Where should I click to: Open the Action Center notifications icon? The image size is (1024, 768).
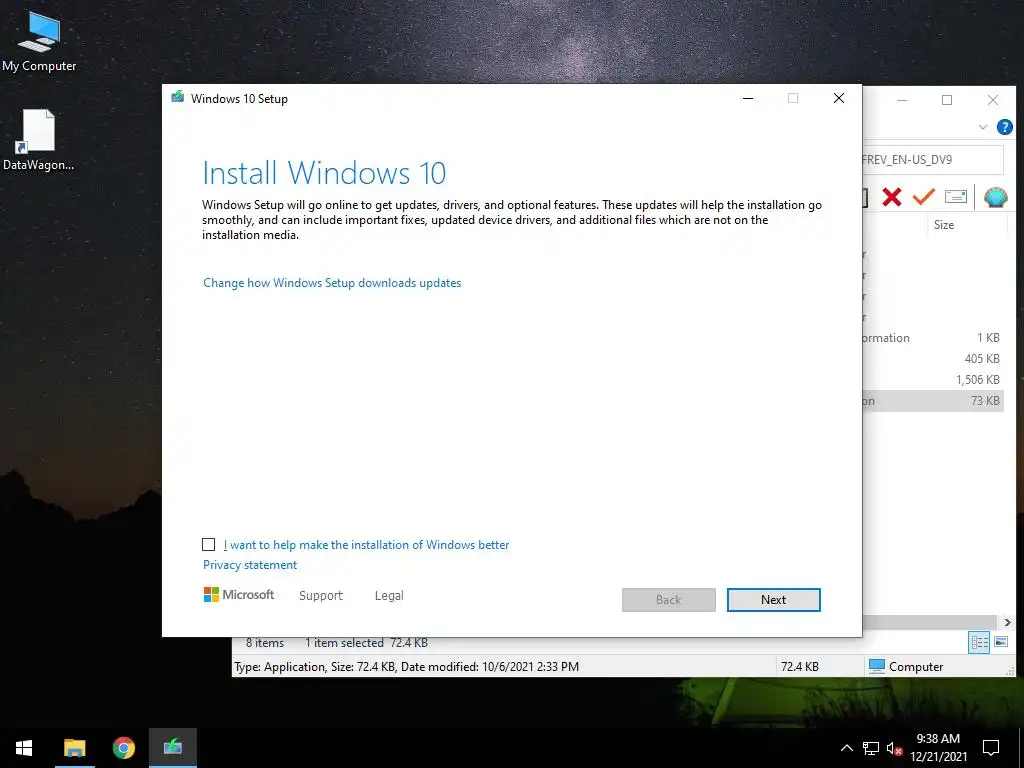[991, 748]
